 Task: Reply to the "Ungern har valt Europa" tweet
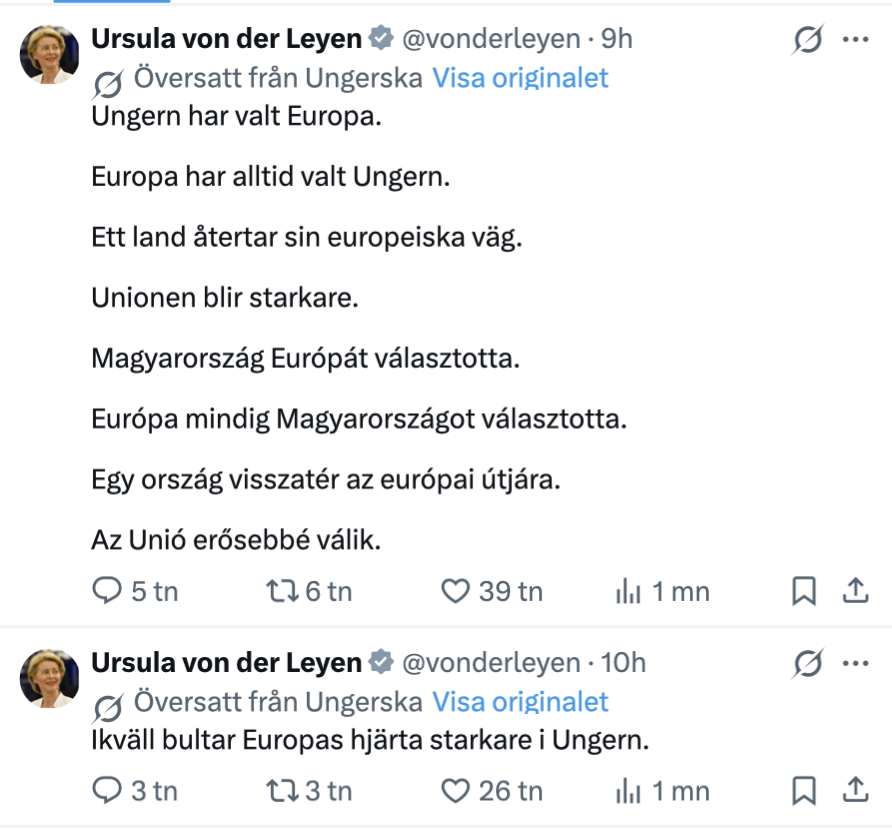tap(107, 591)
